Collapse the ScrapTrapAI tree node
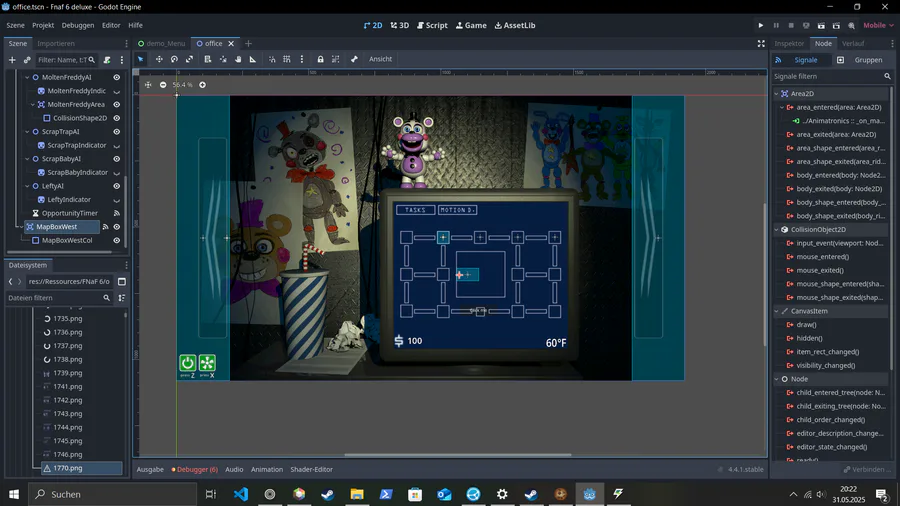 [26, 132]
